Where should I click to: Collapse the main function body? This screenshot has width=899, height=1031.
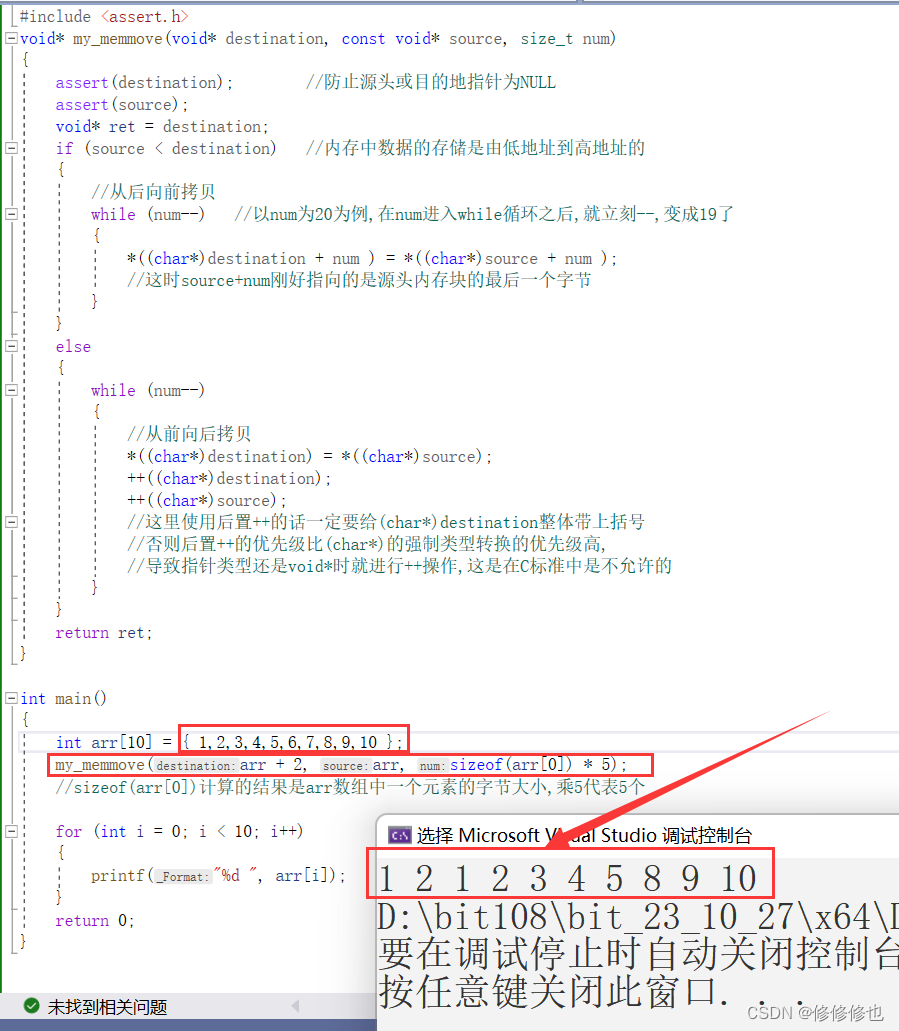10,698
